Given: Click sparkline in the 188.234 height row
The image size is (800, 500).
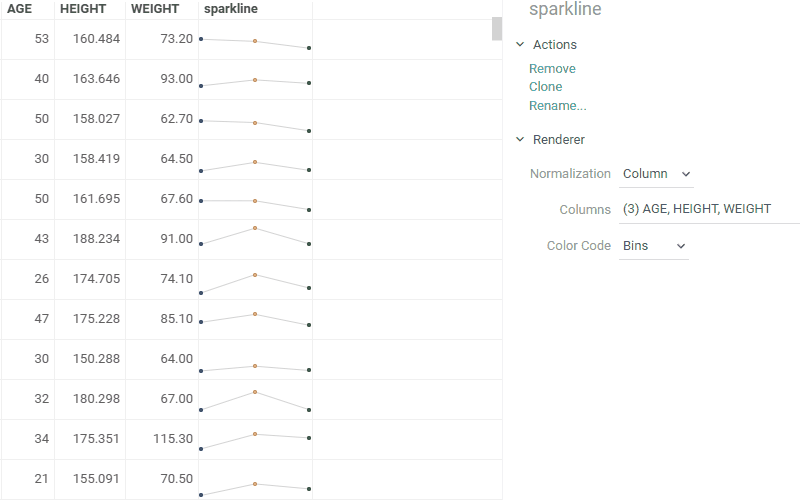Looking at the screenshot, I should (x=255, y=239).
